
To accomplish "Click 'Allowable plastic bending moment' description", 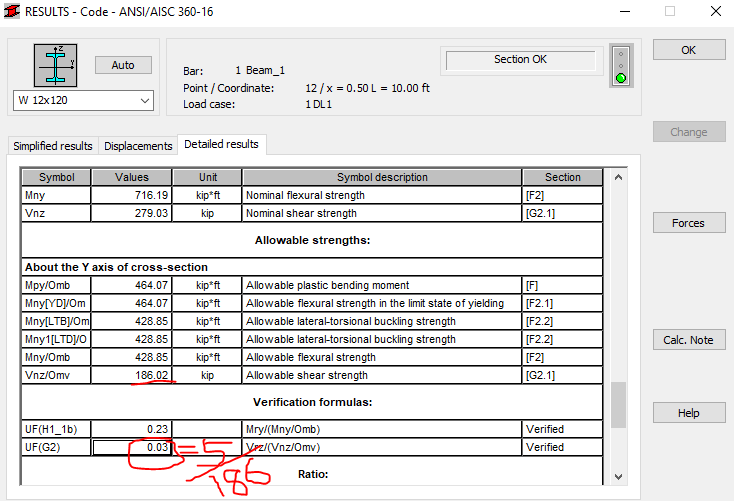I will click(x=328, y=285).
